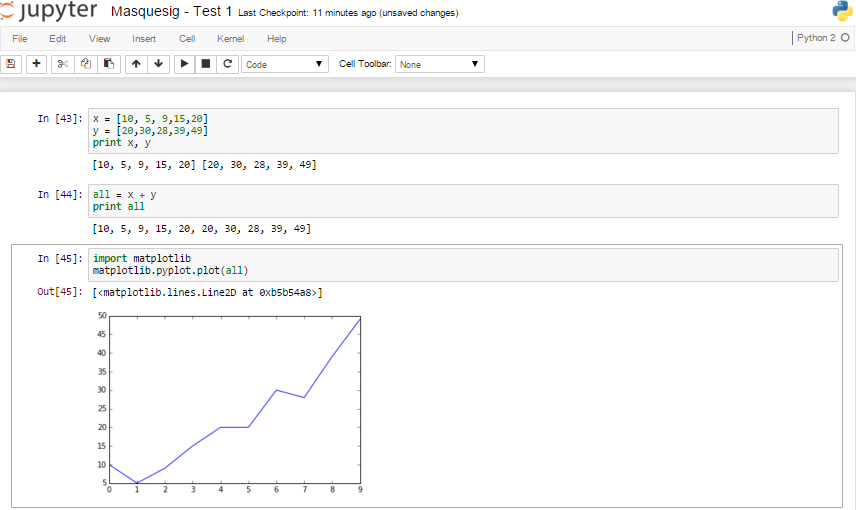Paste cells below icon
Image resolution: width=856 pixels, height=510 pixels.
108,64
